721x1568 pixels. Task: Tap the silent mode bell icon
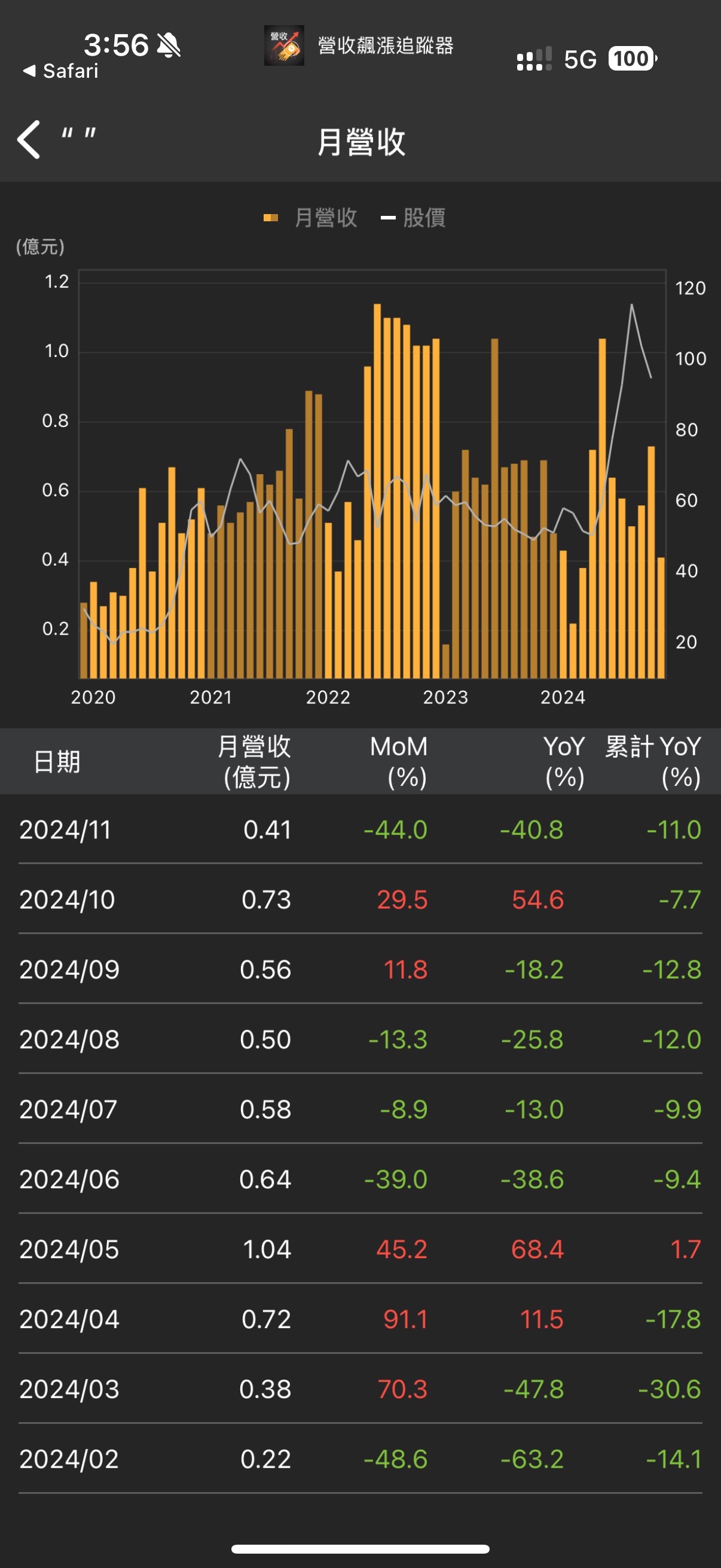click(169, 45)
